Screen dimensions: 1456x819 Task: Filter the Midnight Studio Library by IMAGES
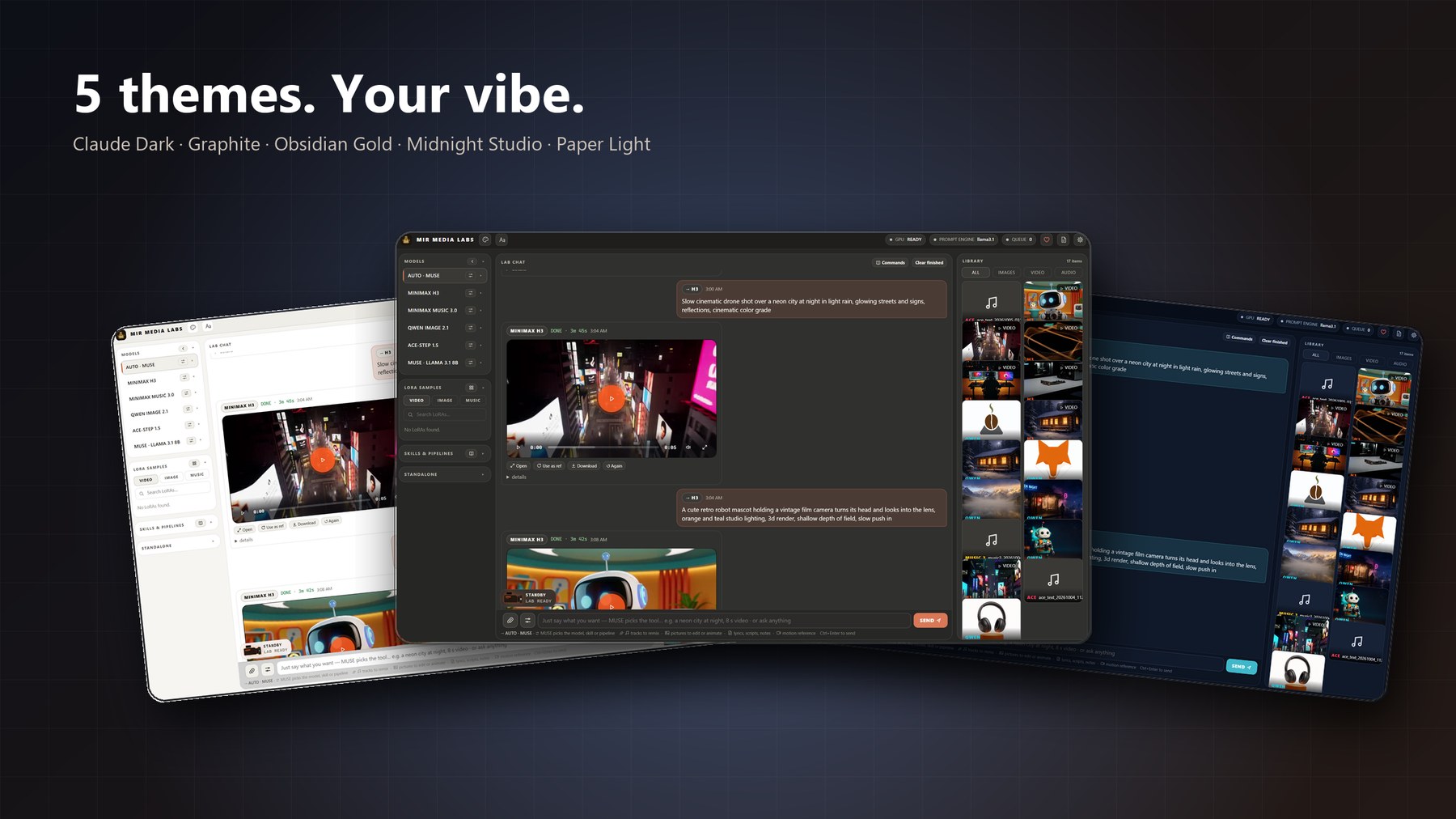click(1344, 358)
